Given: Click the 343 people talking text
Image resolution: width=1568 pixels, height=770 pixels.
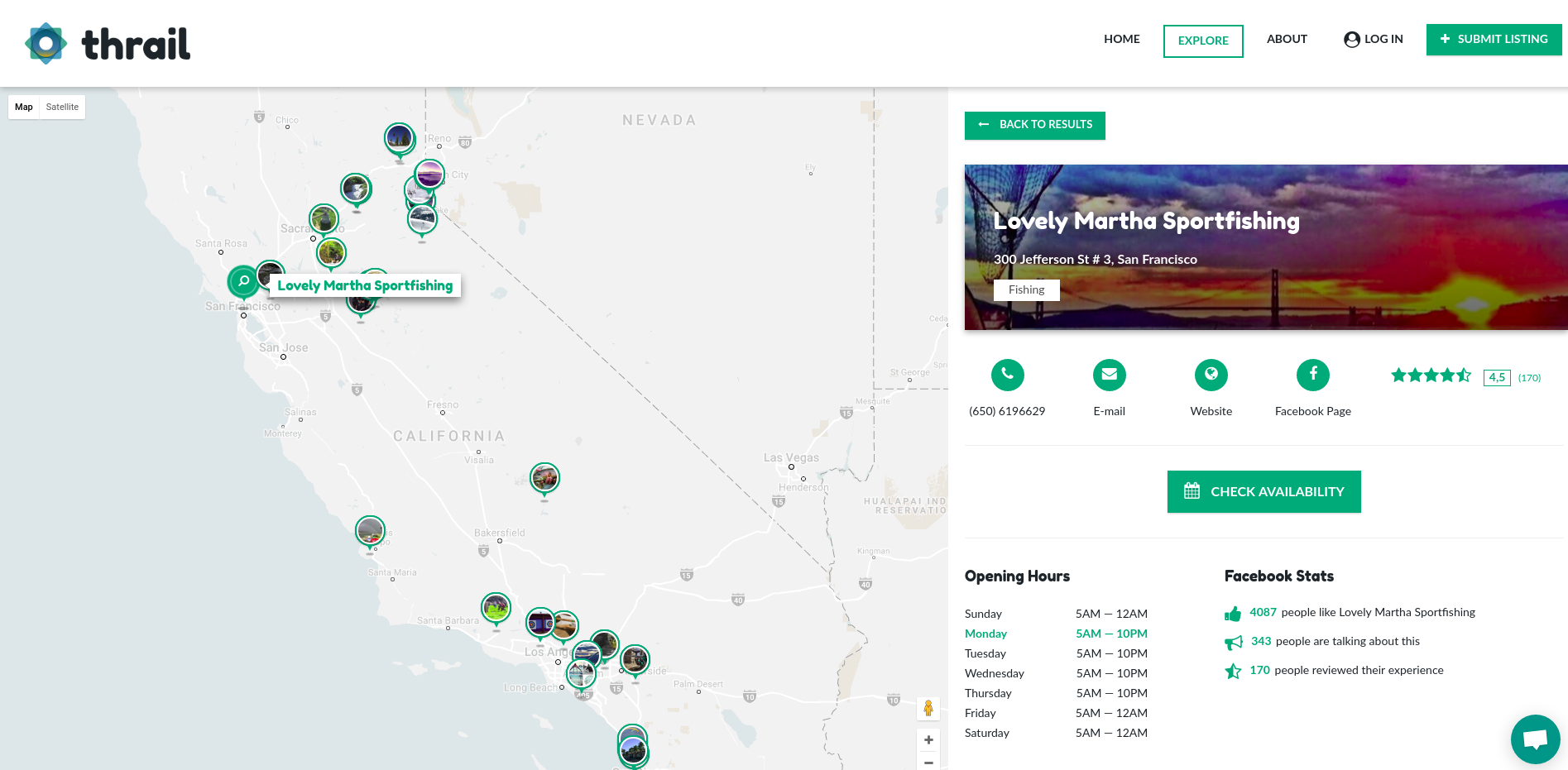Looking at the screenshot, I should pyautogui.click(x=1335, y=641).
